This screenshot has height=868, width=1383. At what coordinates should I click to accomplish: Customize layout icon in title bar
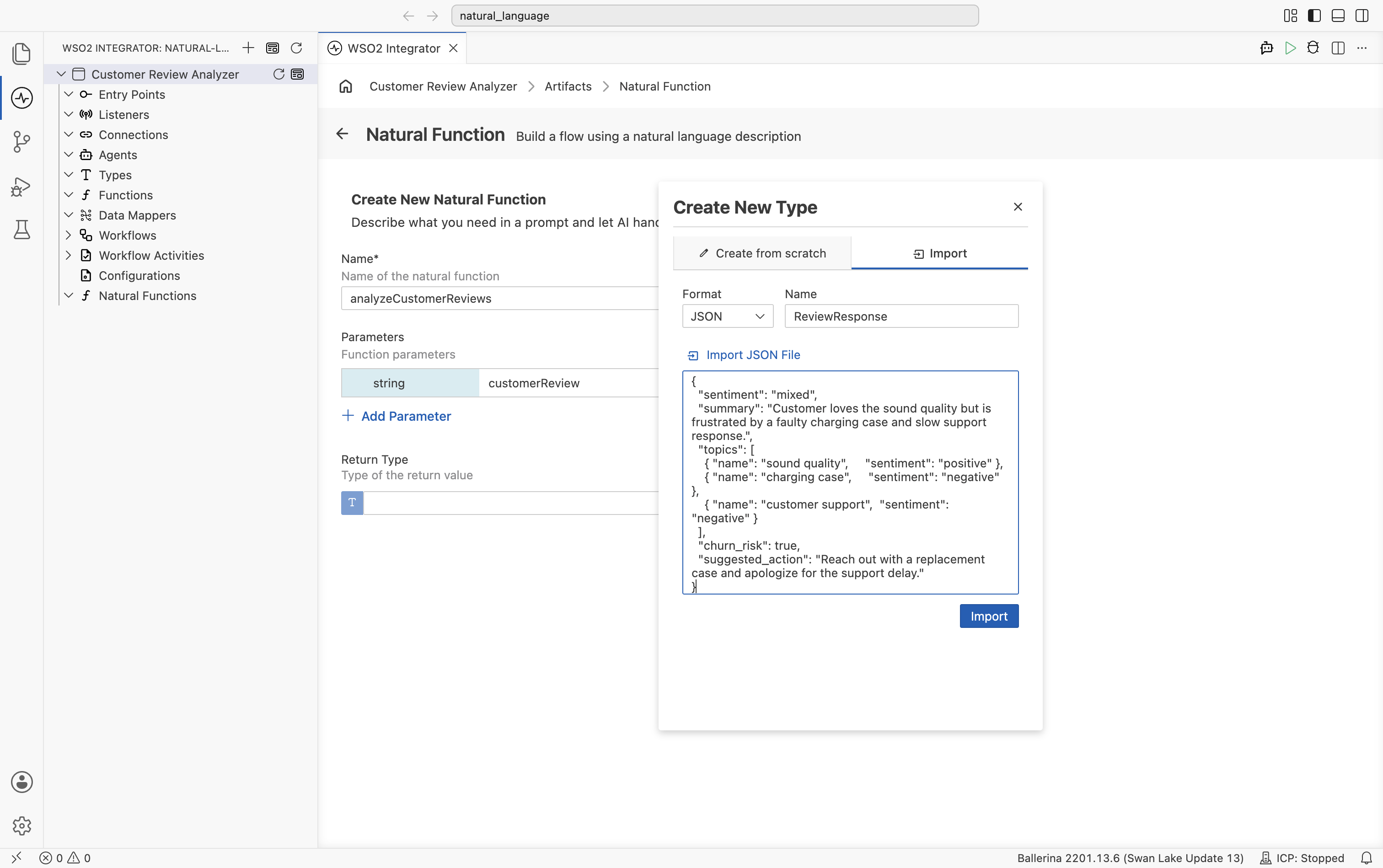tap(1290, 16)
